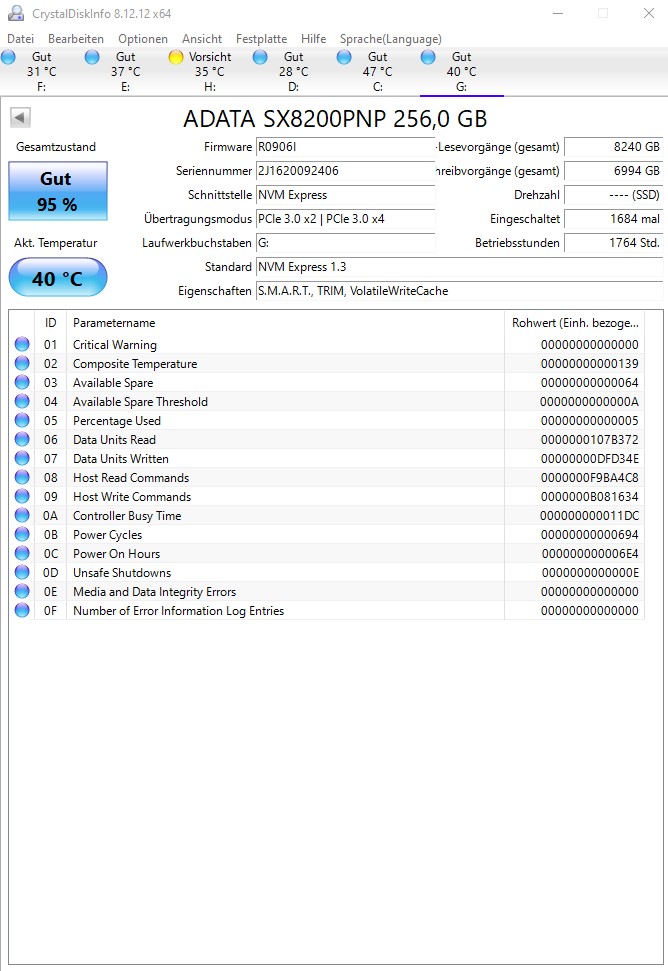Go back with the left arrow button
This screenshot has width=668, height=971.
tap(20, 118)
